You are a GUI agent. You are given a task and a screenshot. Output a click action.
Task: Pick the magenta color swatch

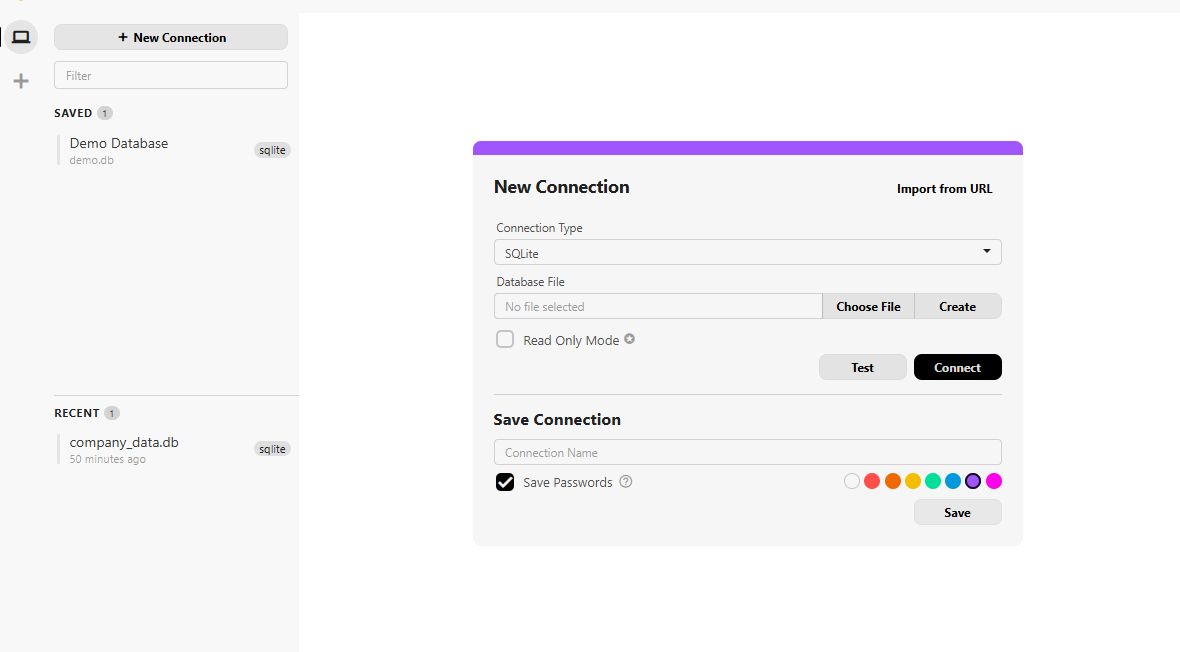[x=994, y=481]
